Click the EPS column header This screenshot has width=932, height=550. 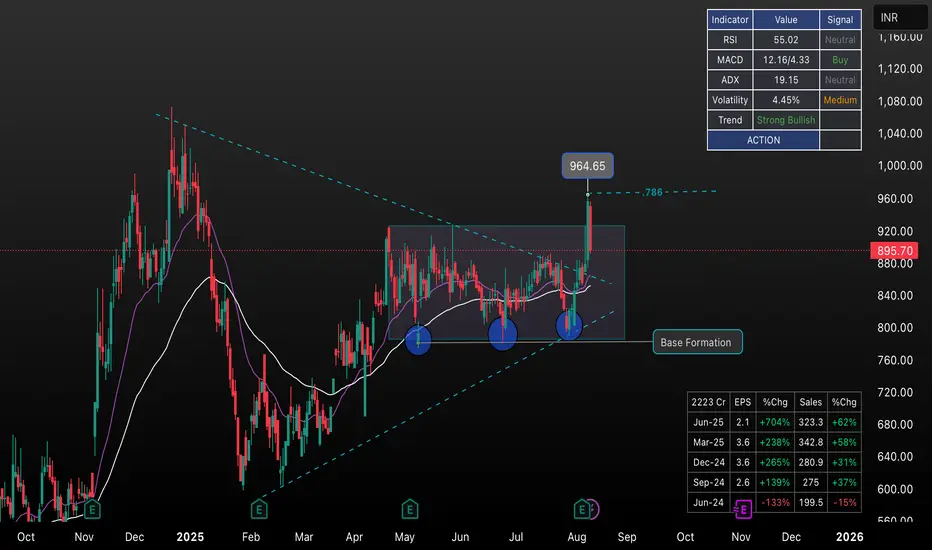click(x=742, y=403)
